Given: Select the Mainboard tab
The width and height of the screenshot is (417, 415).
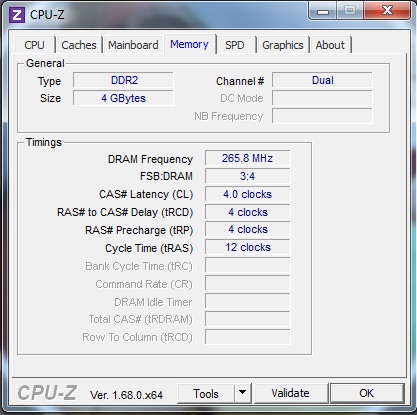Looking at the screenshot, I should click(x=133, y=45).
